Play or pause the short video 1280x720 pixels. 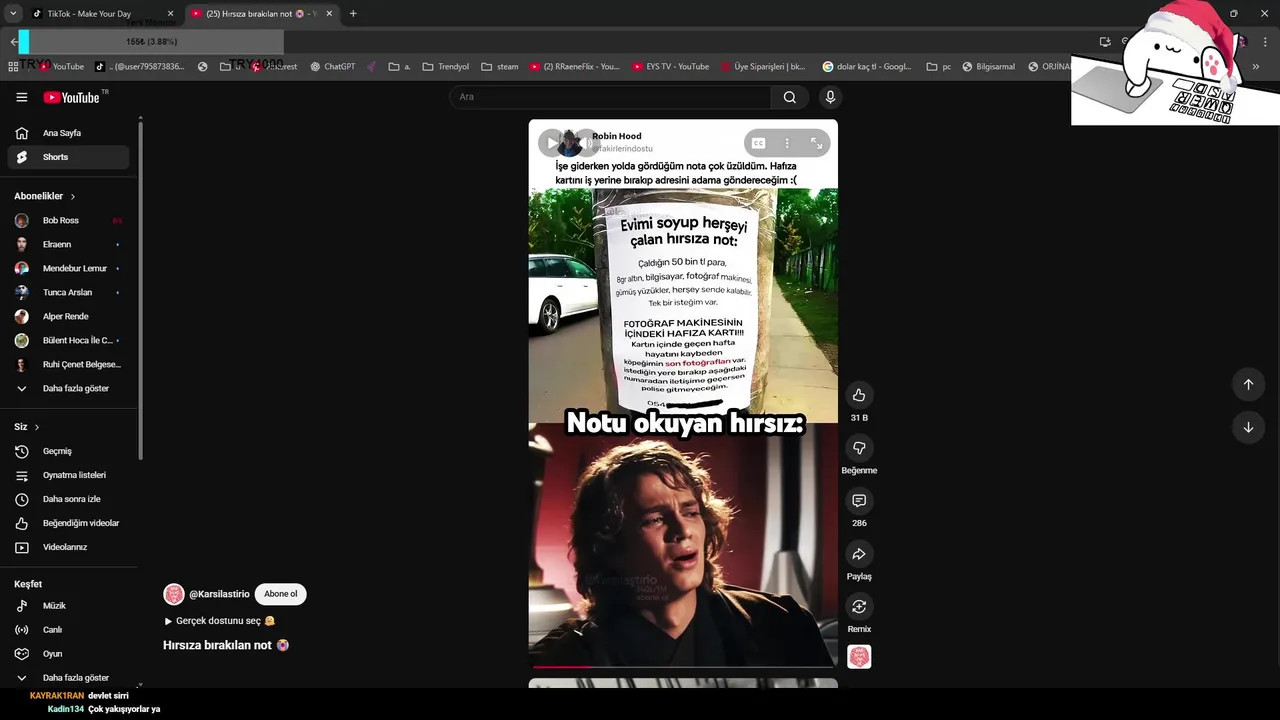[552, 143]
